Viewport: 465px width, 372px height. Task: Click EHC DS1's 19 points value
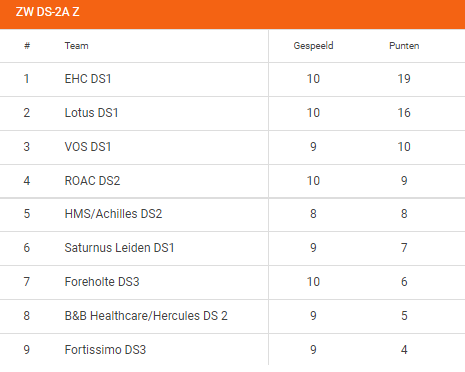404,79
